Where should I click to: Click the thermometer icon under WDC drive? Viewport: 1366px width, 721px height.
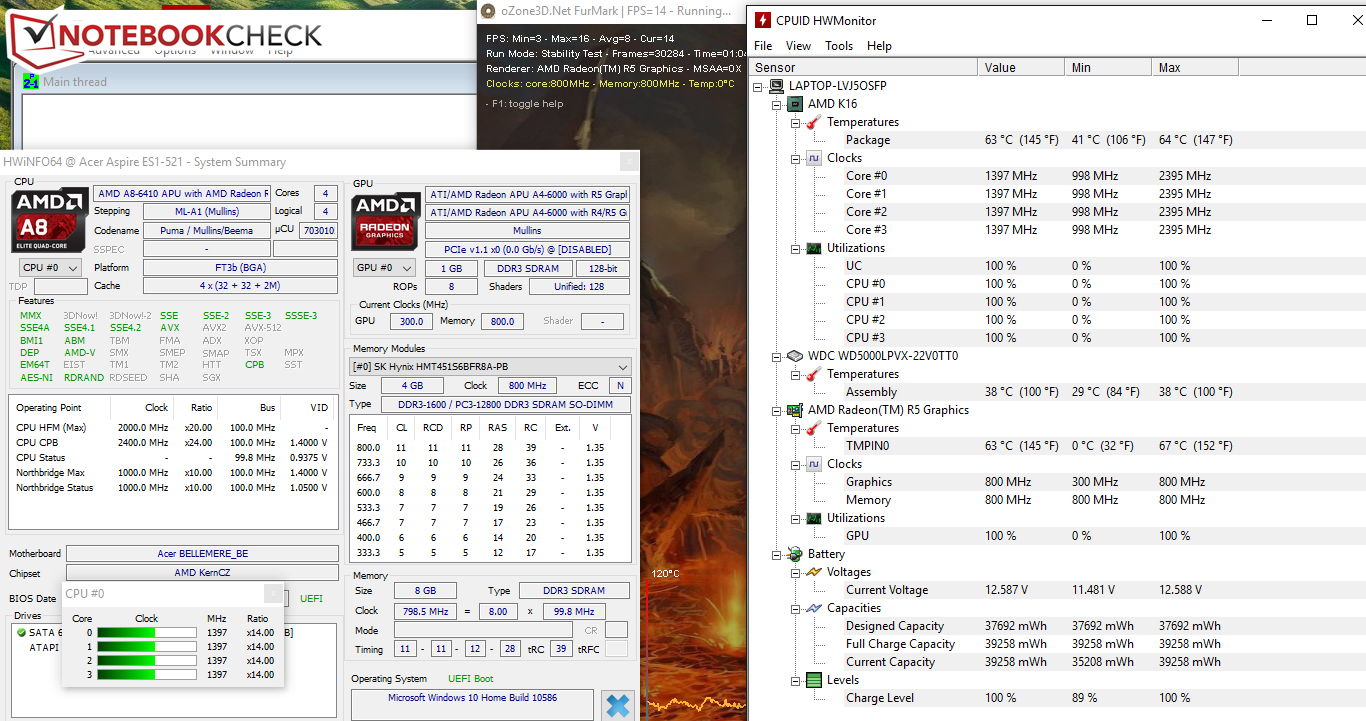coord(813,374)
